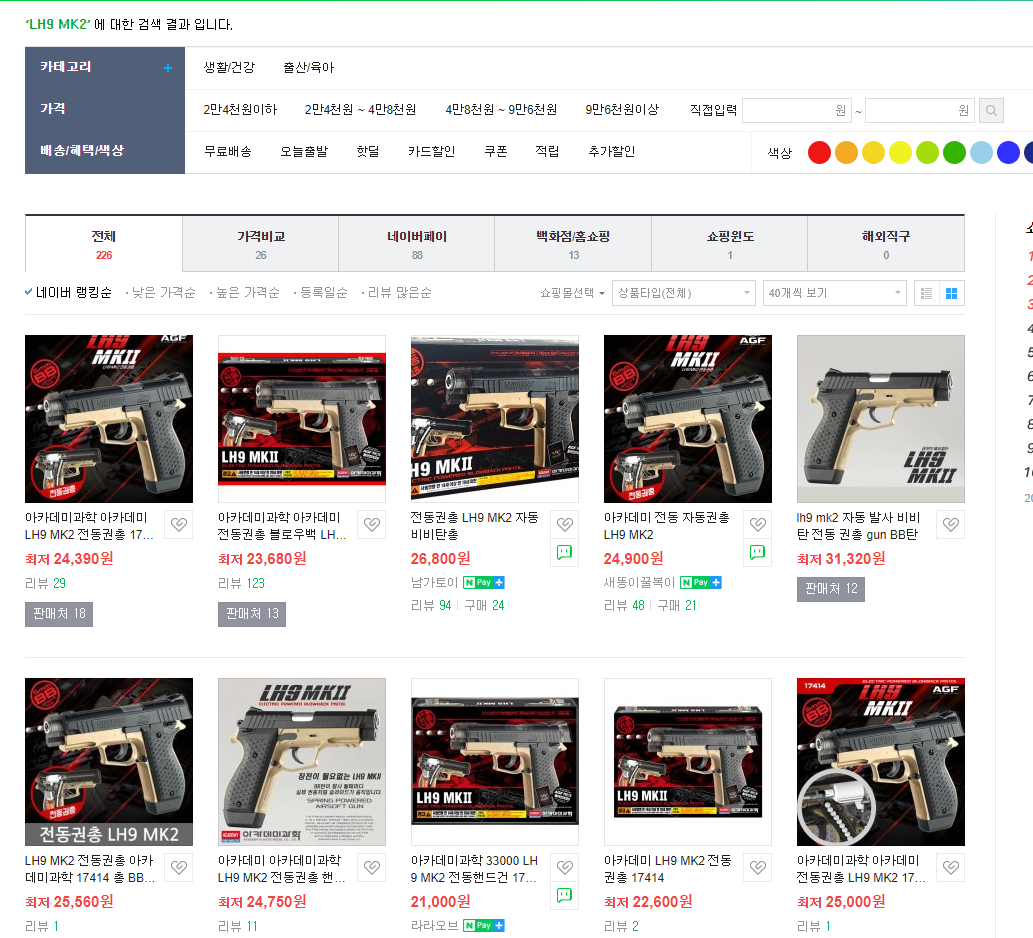
Task: Wishlist heart for 24,390원 LH9 MK2 item
Action: point(179,524)
